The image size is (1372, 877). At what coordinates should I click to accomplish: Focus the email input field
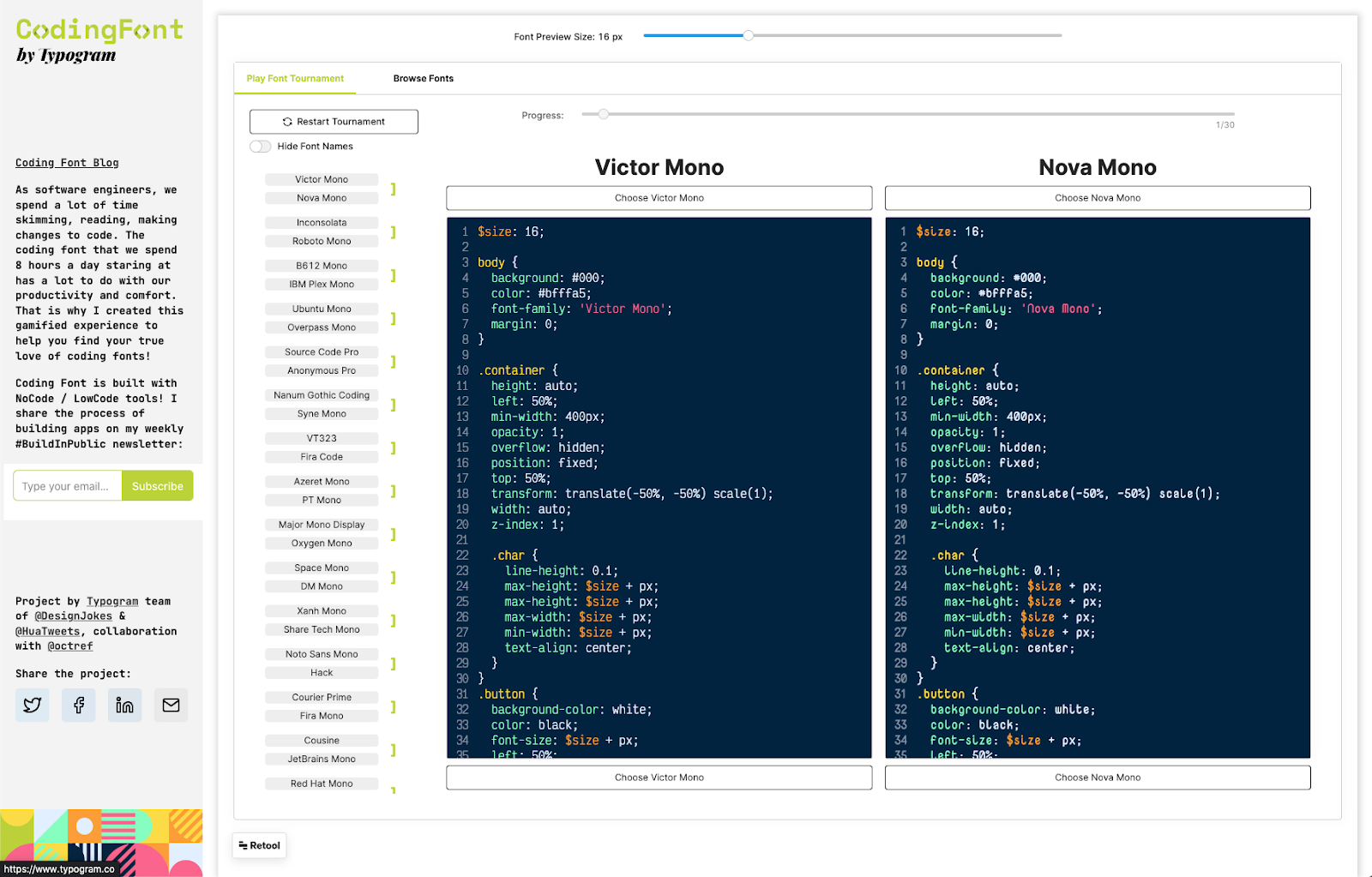click(67, 486)
